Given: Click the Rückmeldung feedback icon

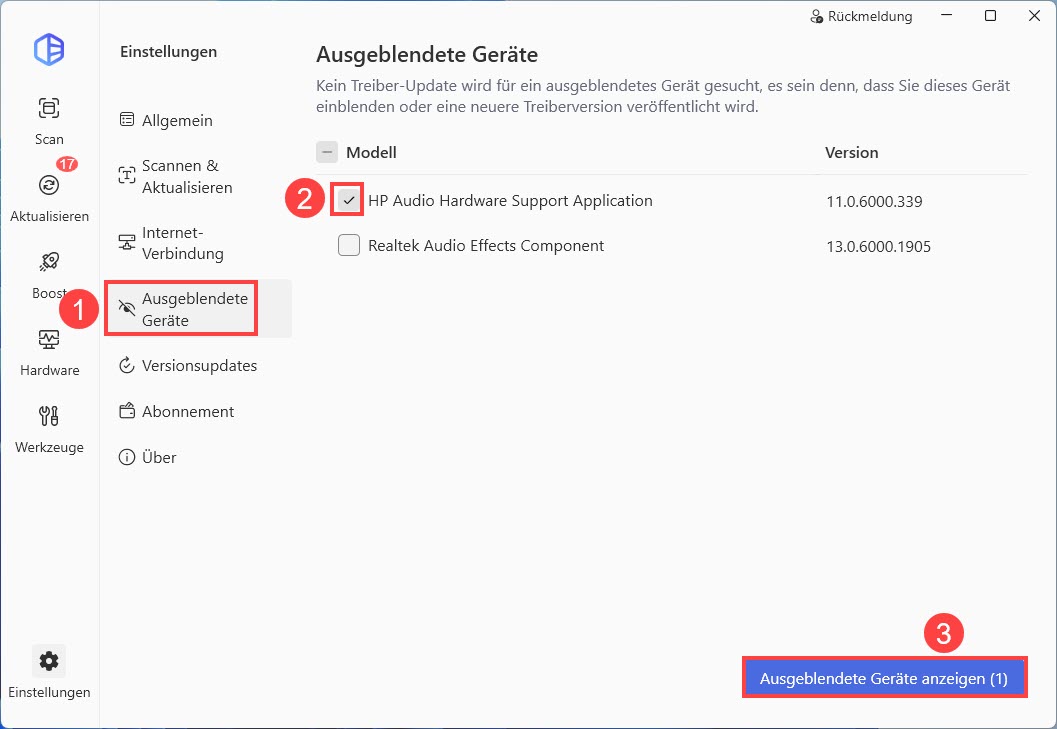Looking at the screenshot, I should [x=816, y=16].
